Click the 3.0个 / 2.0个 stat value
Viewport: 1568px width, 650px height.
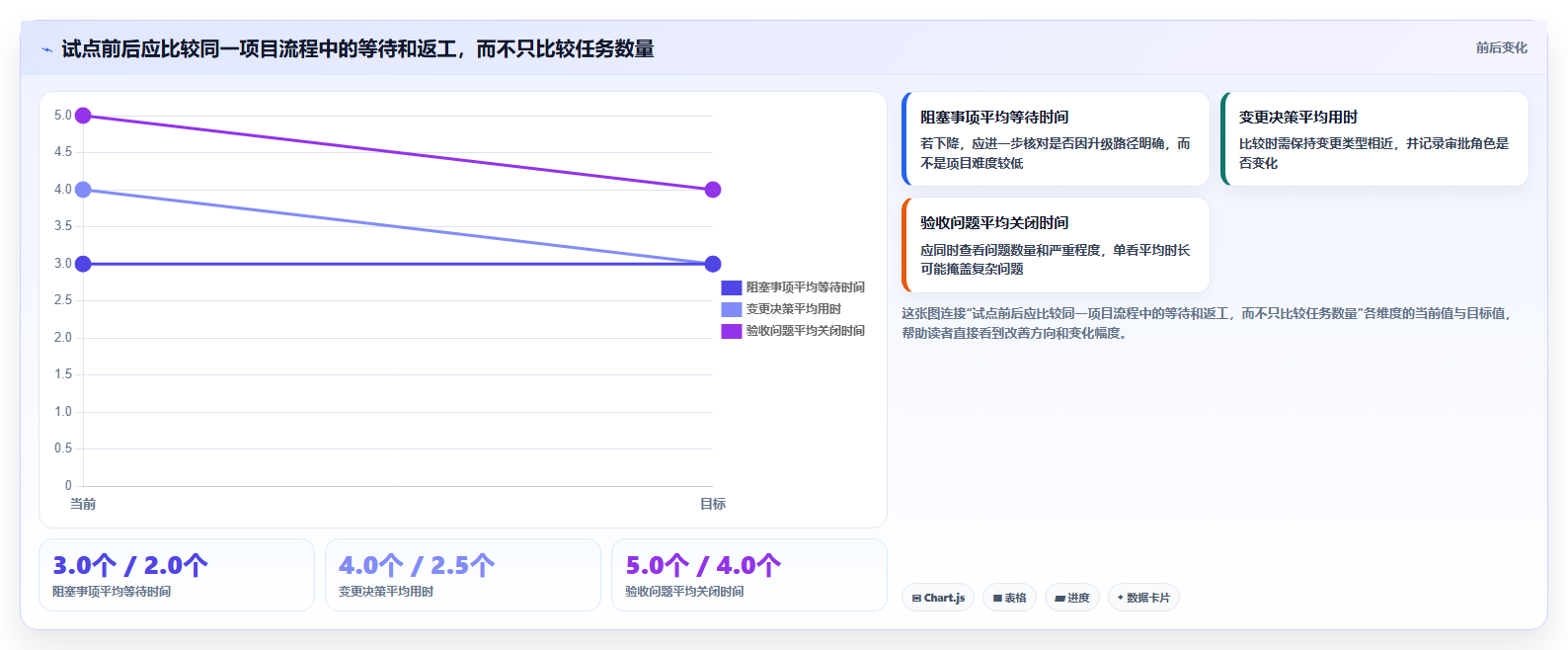129,565
